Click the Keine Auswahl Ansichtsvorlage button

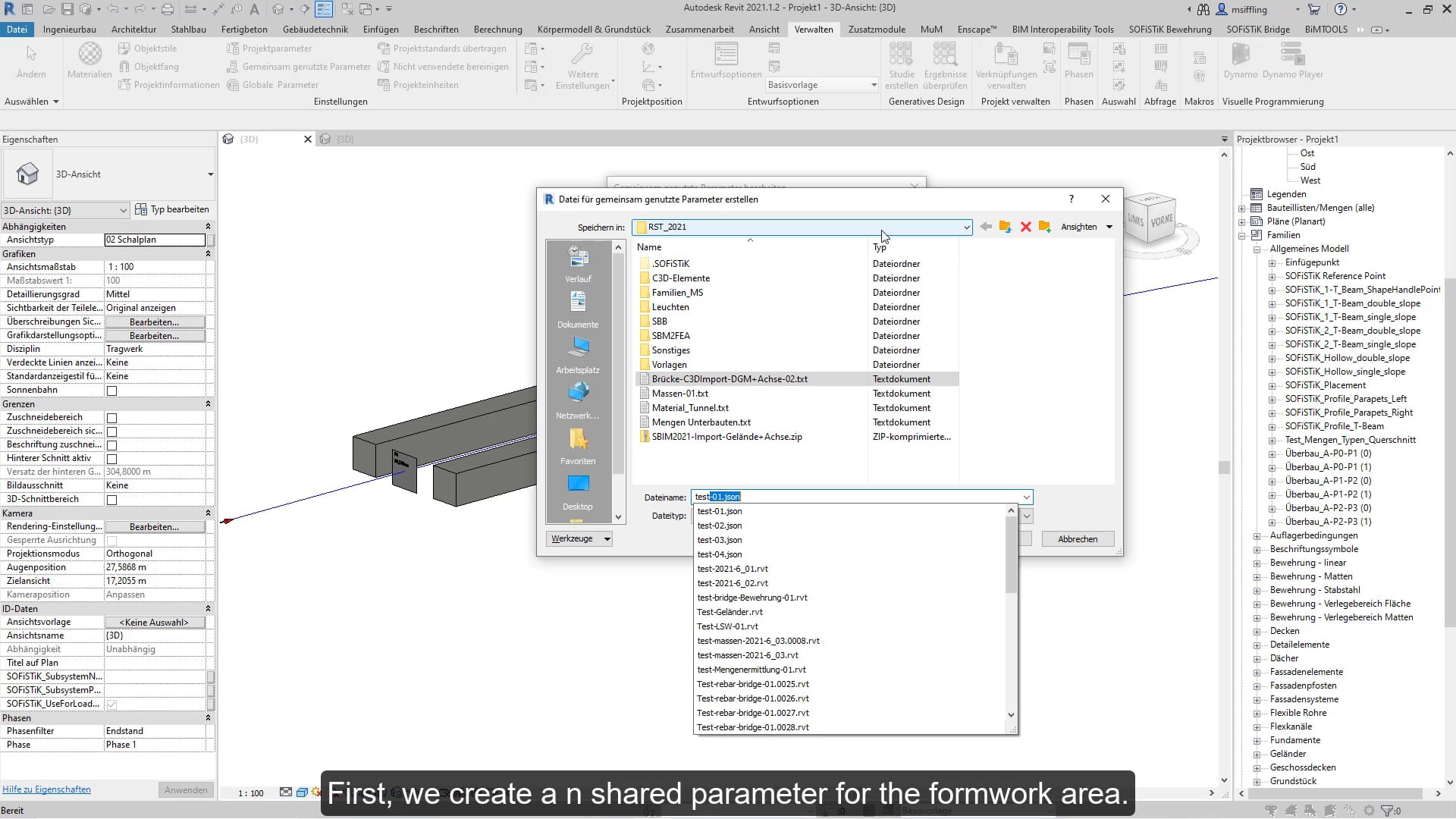coord(155,623)
